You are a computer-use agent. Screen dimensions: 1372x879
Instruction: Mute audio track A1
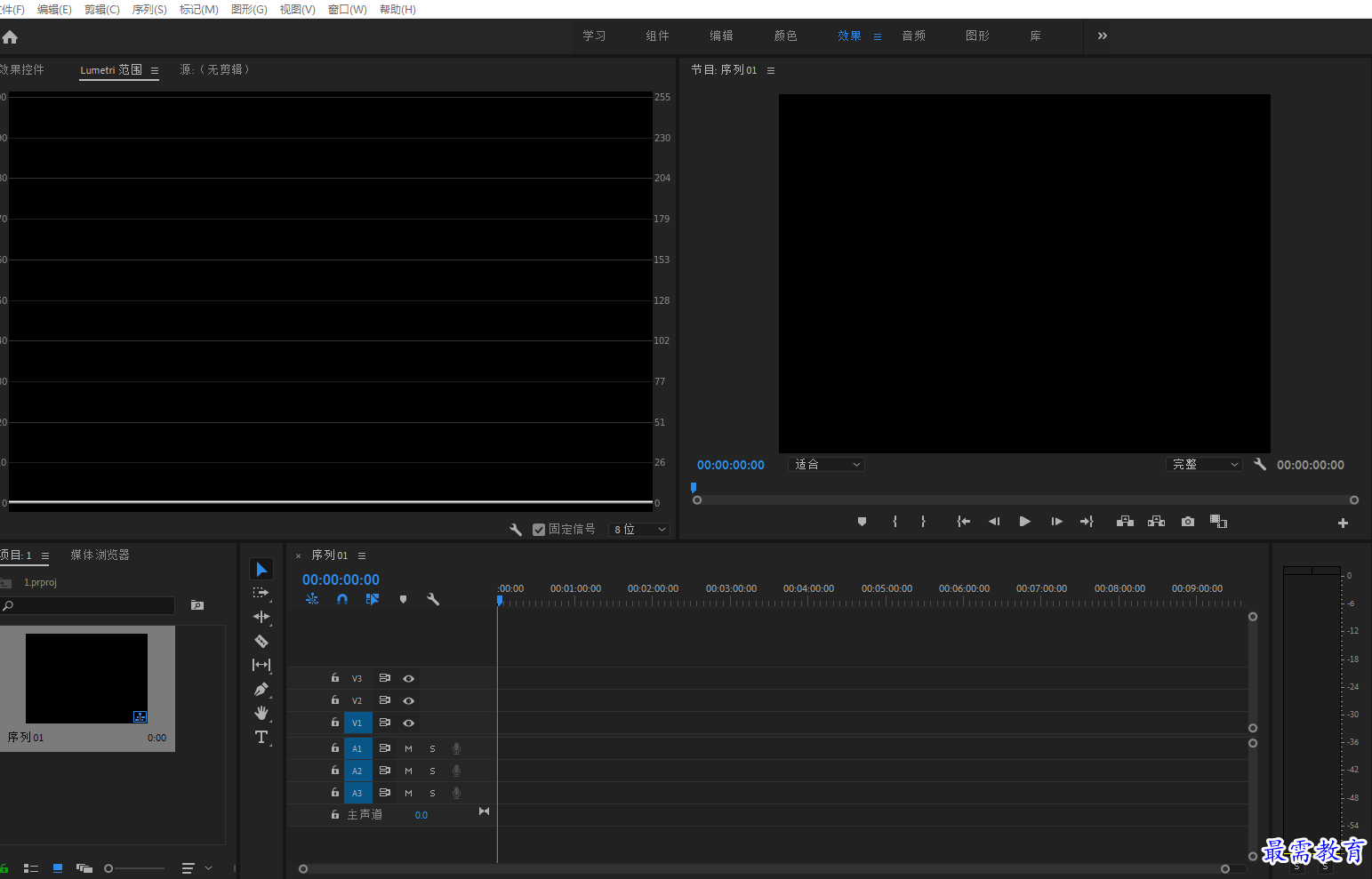point(408,748)
